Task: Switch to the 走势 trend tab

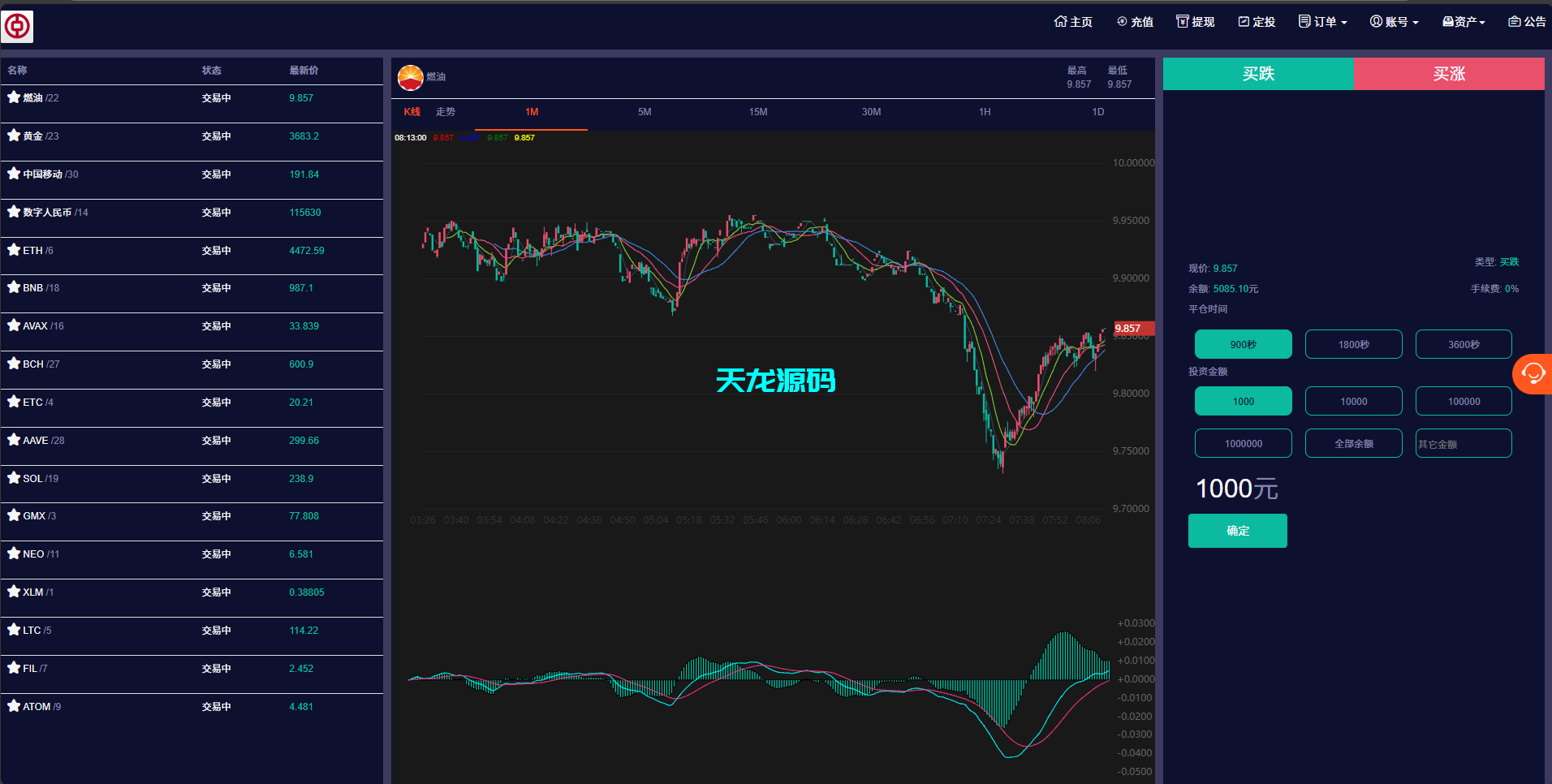Action: click(x=446, y=112)
